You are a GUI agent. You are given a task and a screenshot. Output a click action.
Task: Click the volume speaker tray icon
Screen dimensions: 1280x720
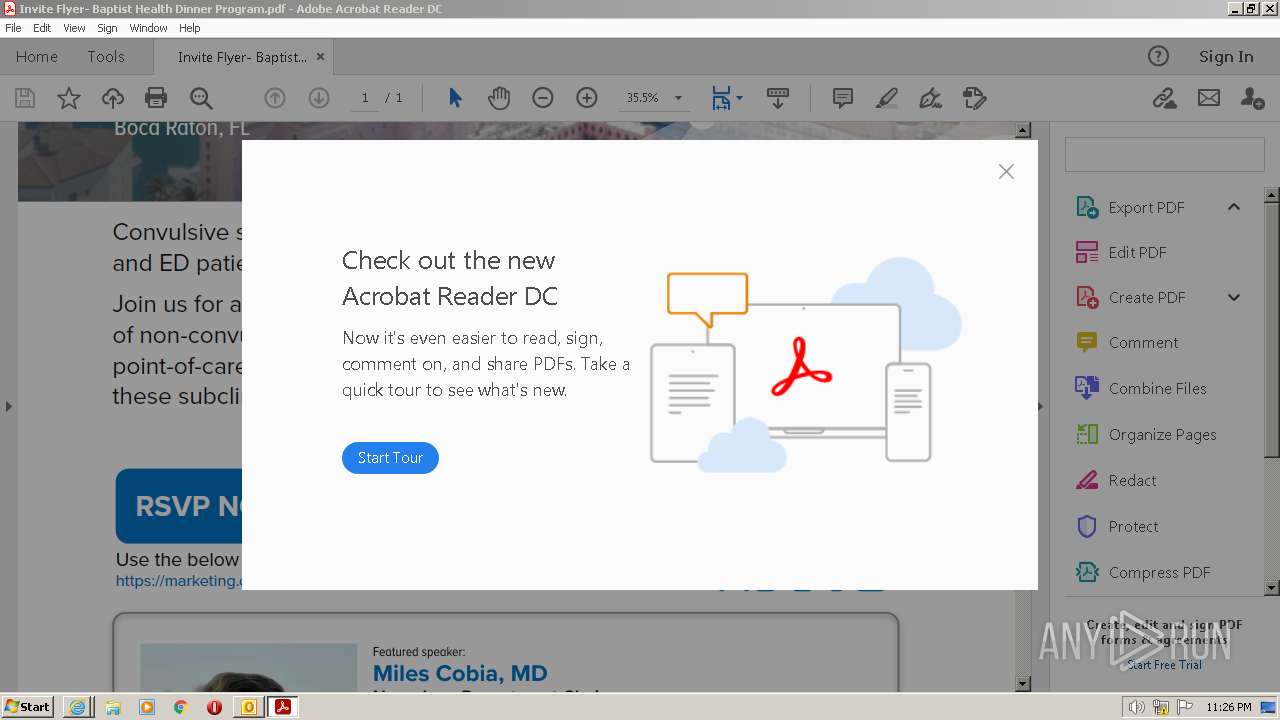1136,707
